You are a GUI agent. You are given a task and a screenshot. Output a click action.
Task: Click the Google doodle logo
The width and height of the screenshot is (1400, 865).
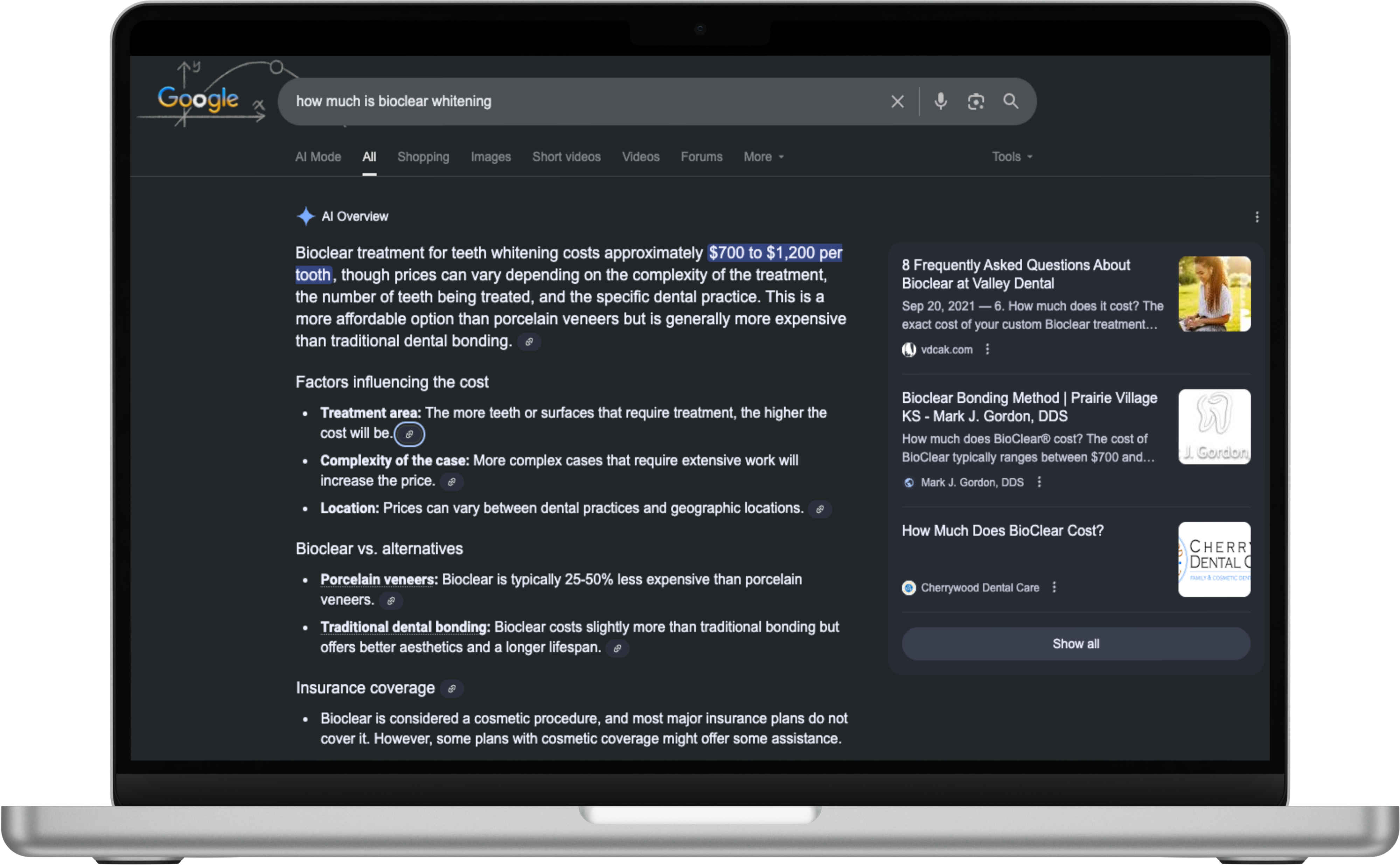coord(198,98)
